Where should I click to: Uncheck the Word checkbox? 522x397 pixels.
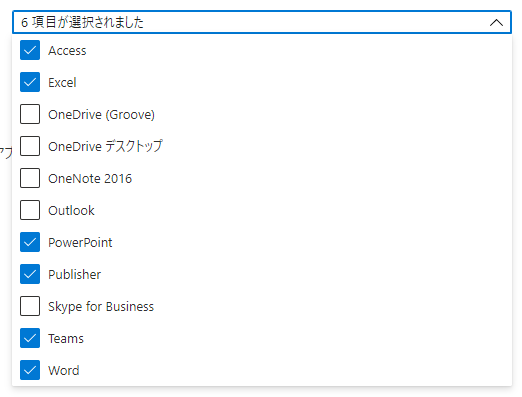pos(30,370)
